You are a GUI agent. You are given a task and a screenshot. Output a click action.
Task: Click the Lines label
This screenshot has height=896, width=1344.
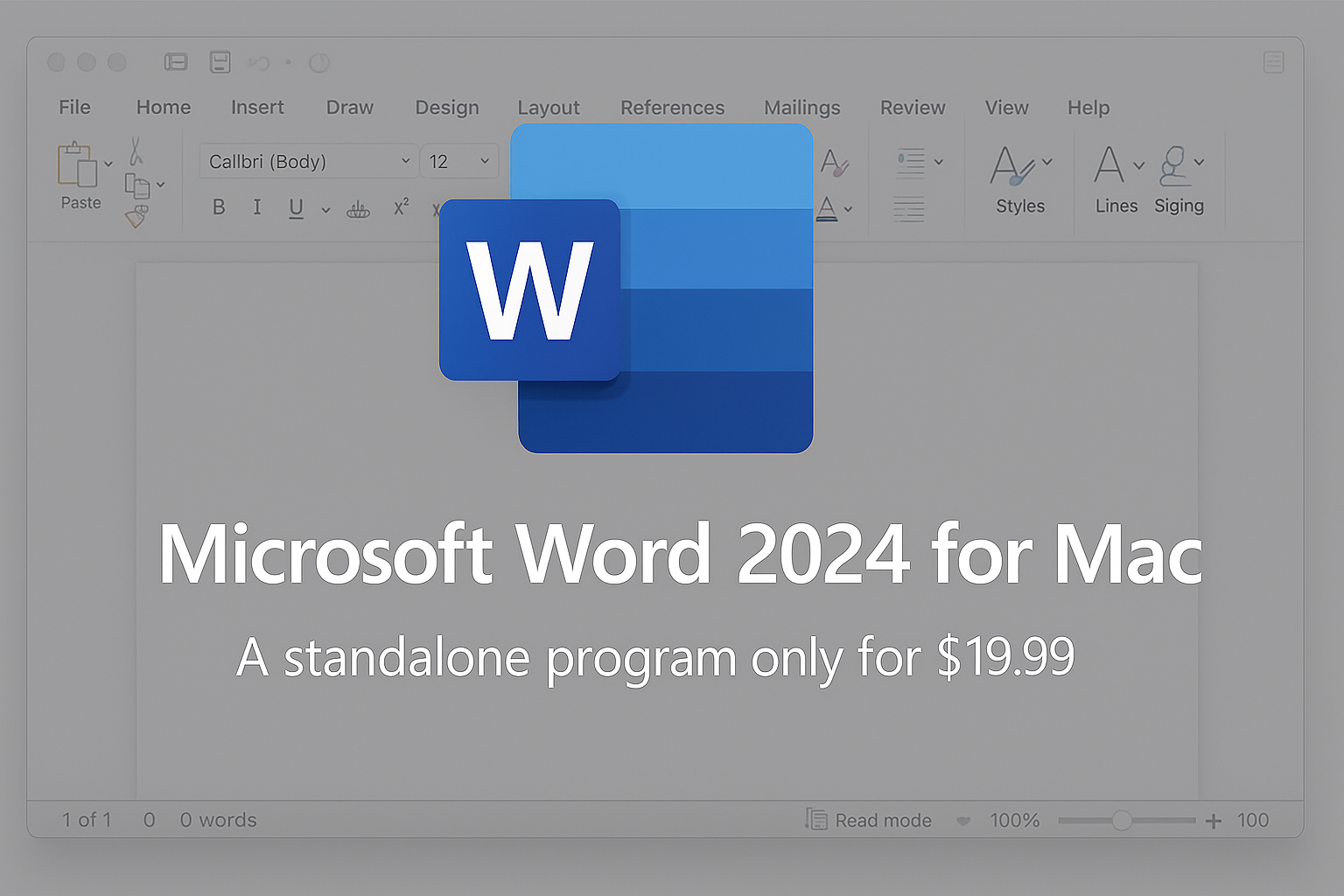coord(1116,206)
